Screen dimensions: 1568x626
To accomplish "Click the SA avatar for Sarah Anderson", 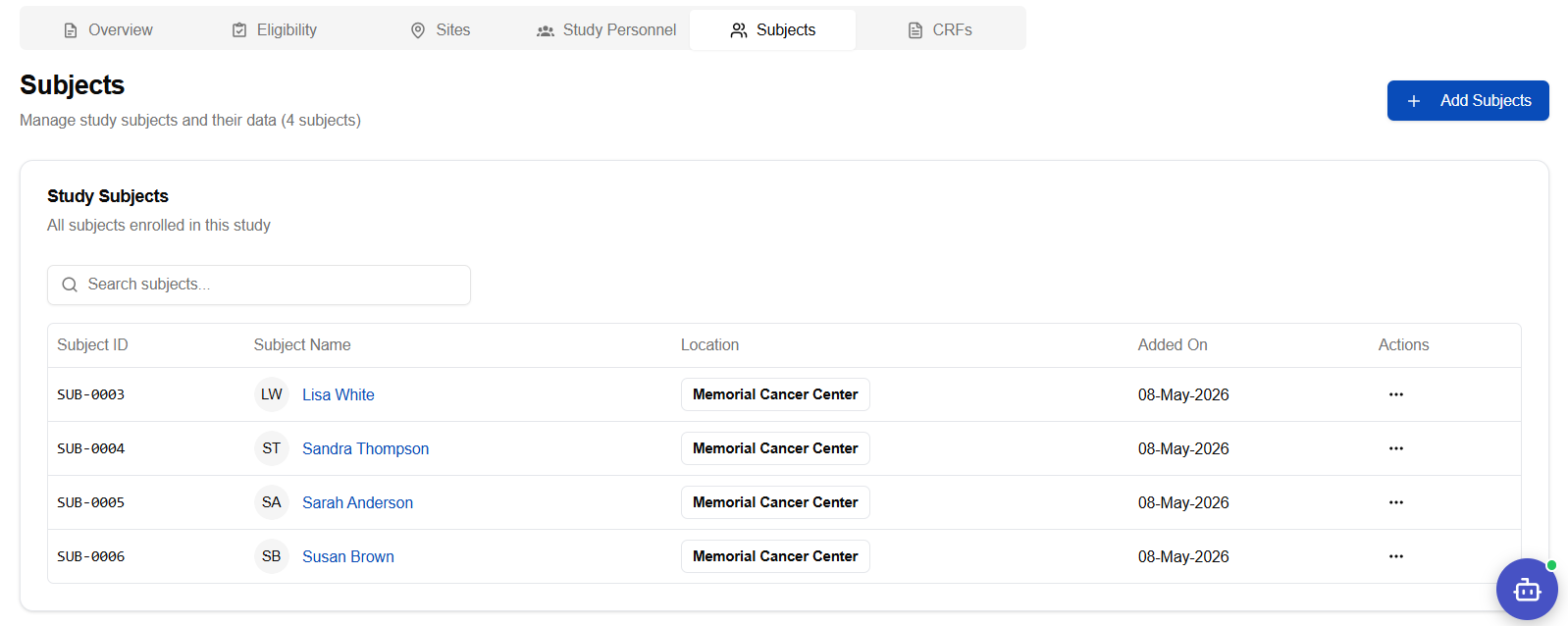I will coord(272,502).
